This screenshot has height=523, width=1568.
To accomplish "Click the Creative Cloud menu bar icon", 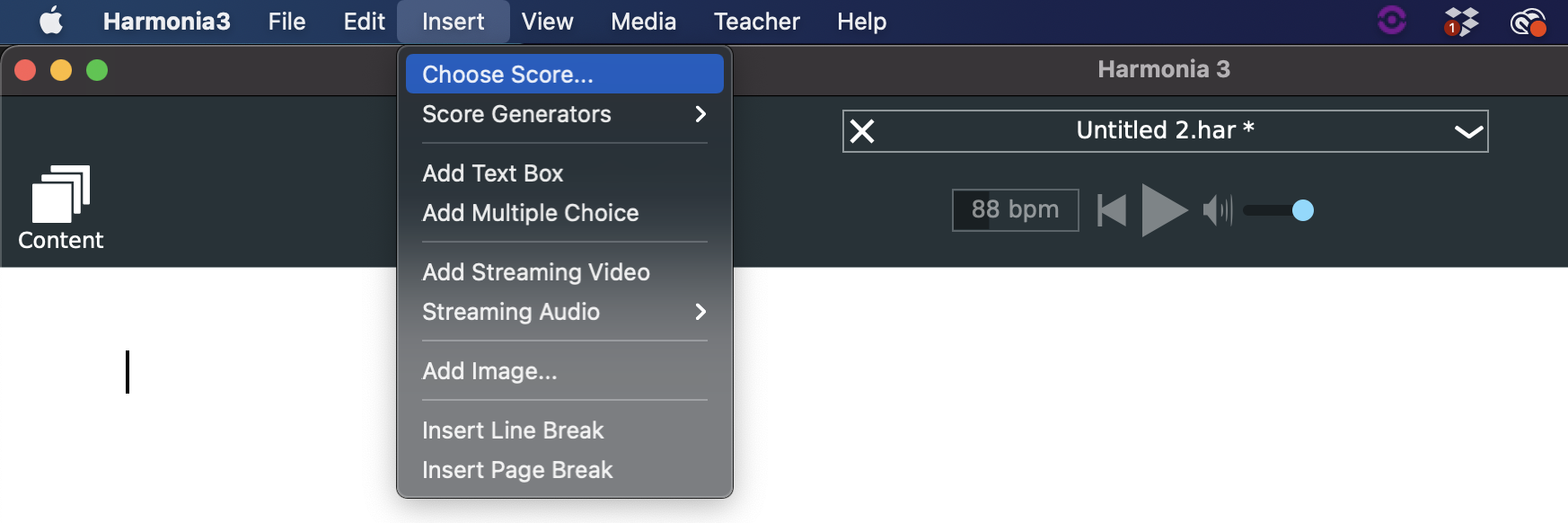I will click(1527, 22).
